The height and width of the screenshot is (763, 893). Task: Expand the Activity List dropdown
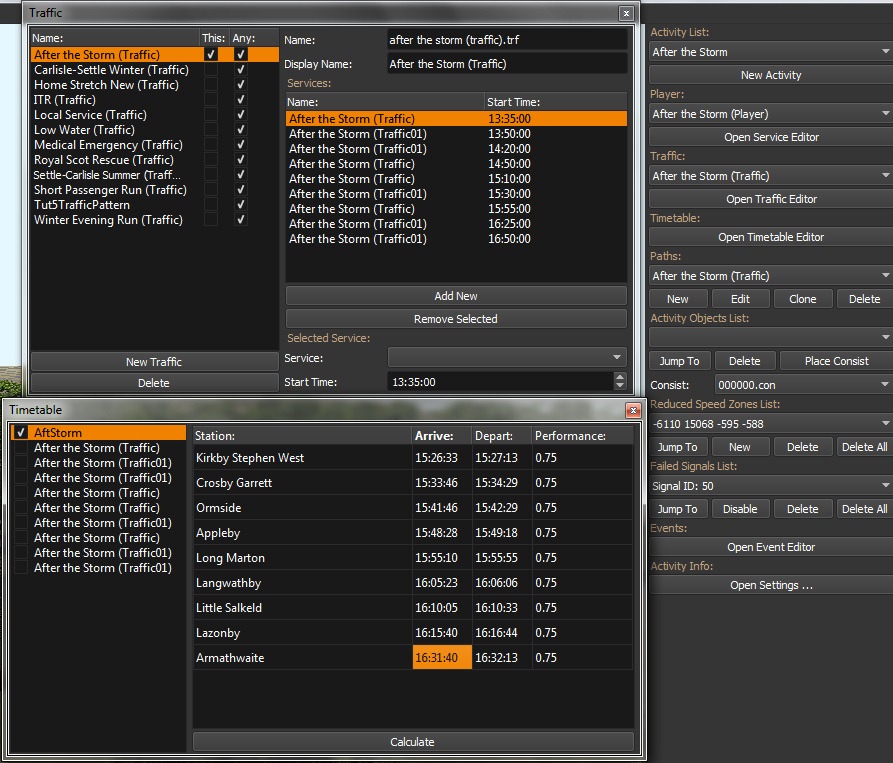click(769, 52)
